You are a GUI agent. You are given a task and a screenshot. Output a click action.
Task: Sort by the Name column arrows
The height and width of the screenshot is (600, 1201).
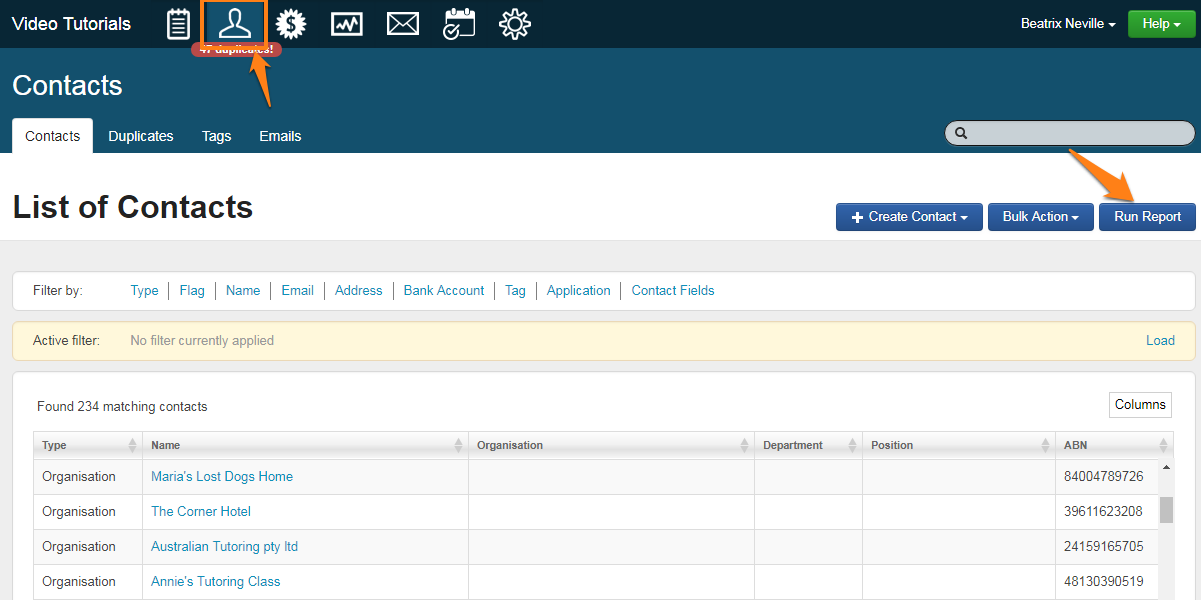click(458, 445)
